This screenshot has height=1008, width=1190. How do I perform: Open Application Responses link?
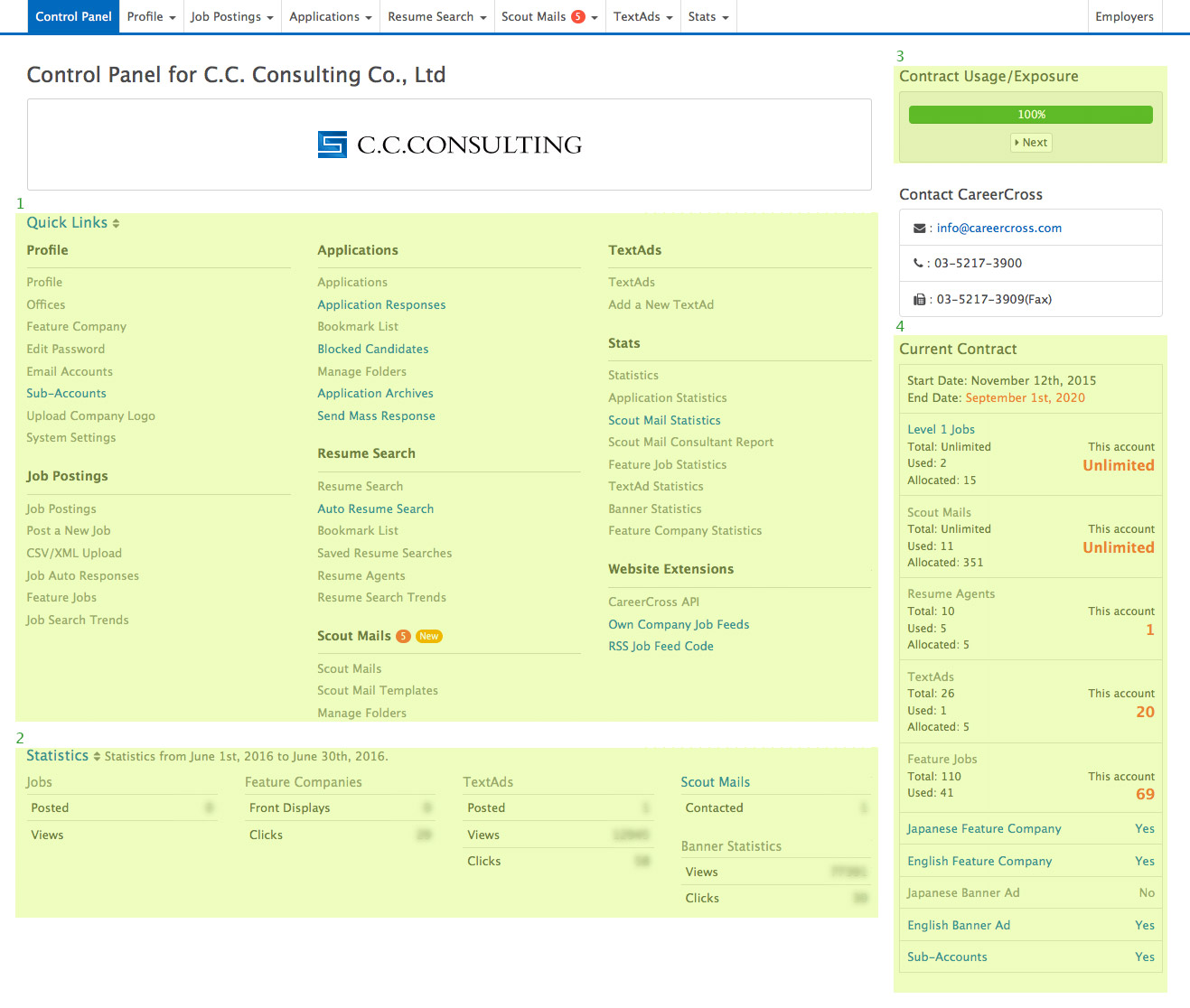click(x=381, y=305)
